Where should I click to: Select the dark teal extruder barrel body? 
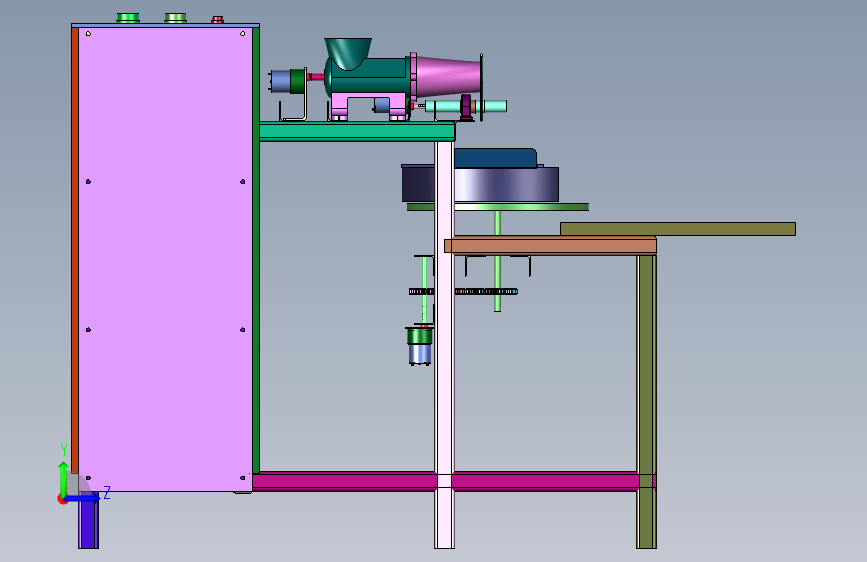pos(369,76)
